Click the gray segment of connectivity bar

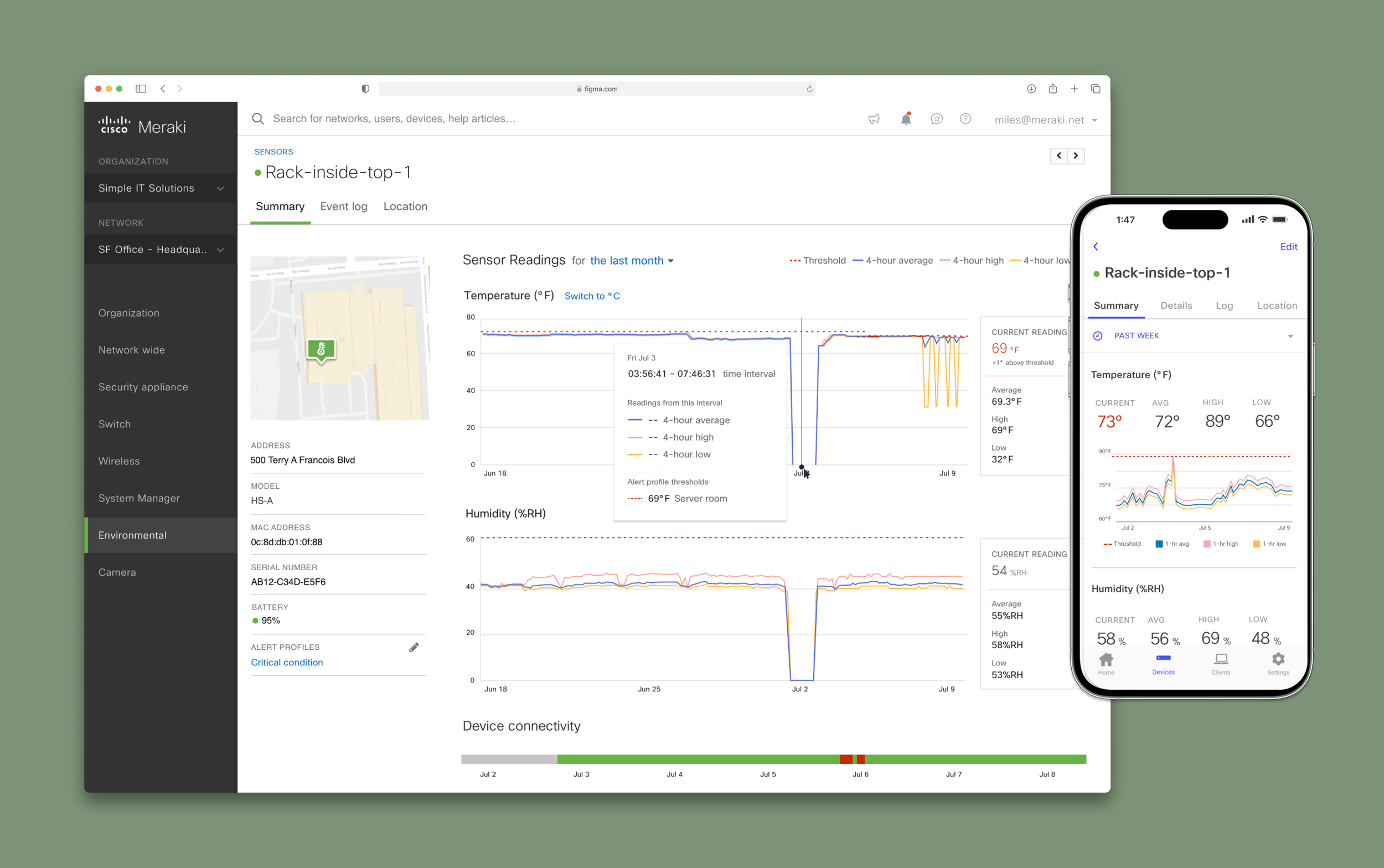tap(509, 759)
